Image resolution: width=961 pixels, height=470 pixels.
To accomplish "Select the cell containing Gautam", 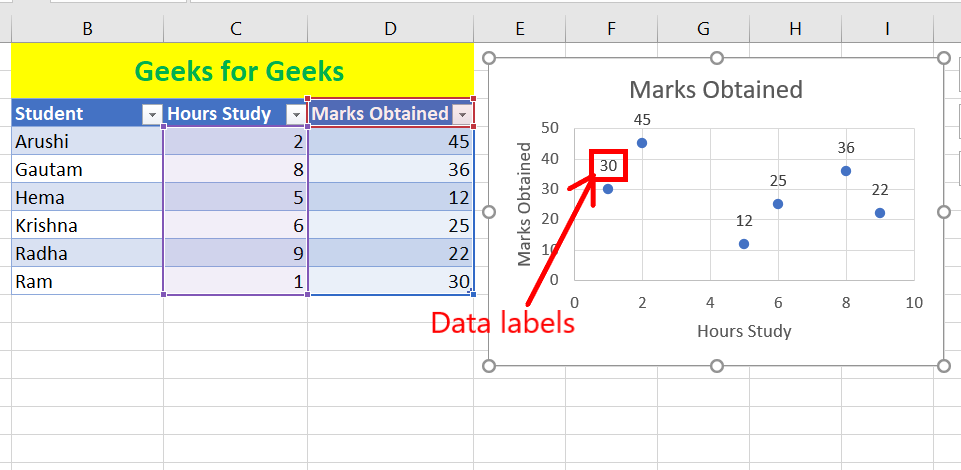I will tap(88, 169).
